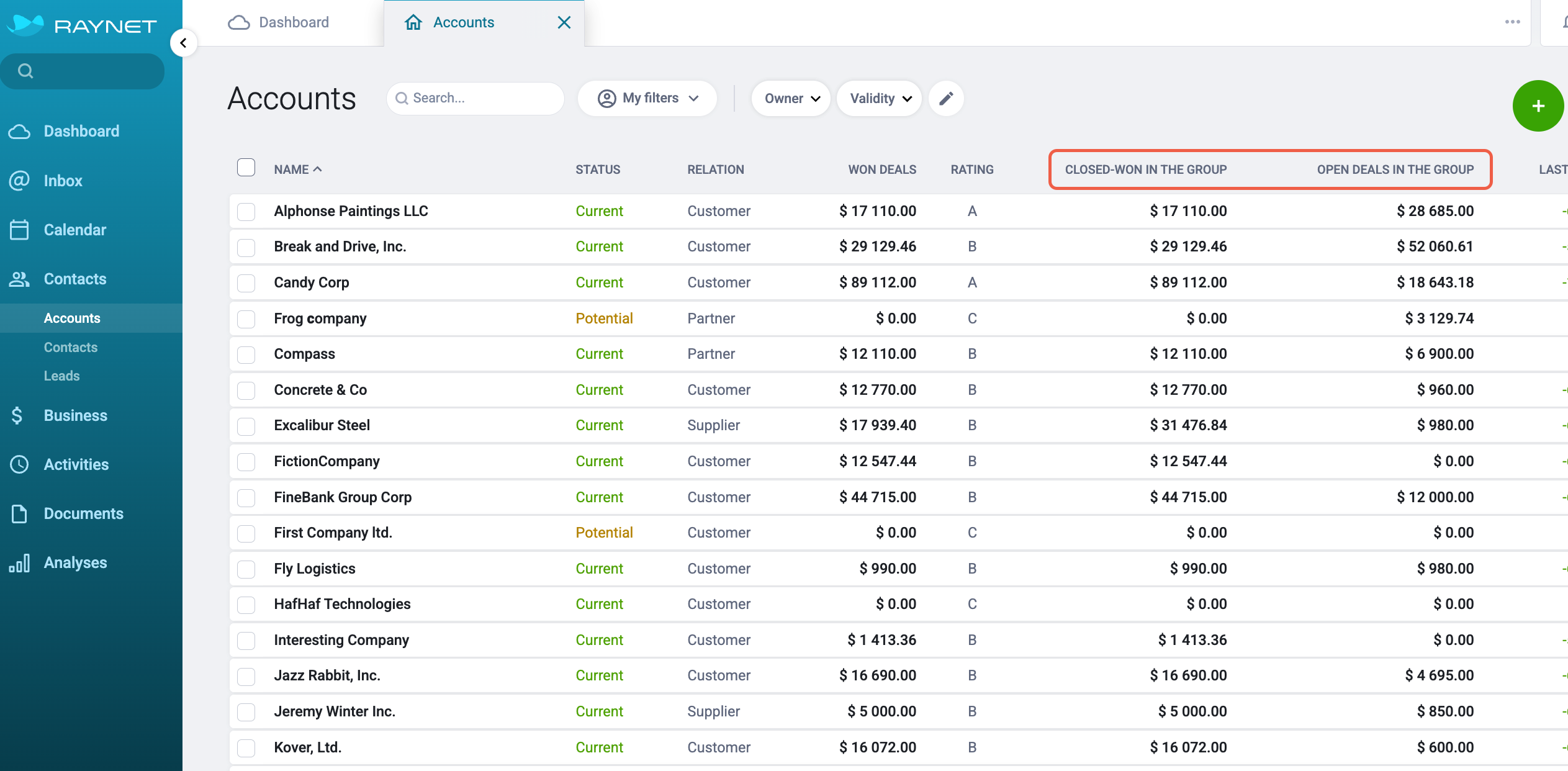Open the Activities clock item
Viewport: 1568px width, 771px height.
point(76,464)
